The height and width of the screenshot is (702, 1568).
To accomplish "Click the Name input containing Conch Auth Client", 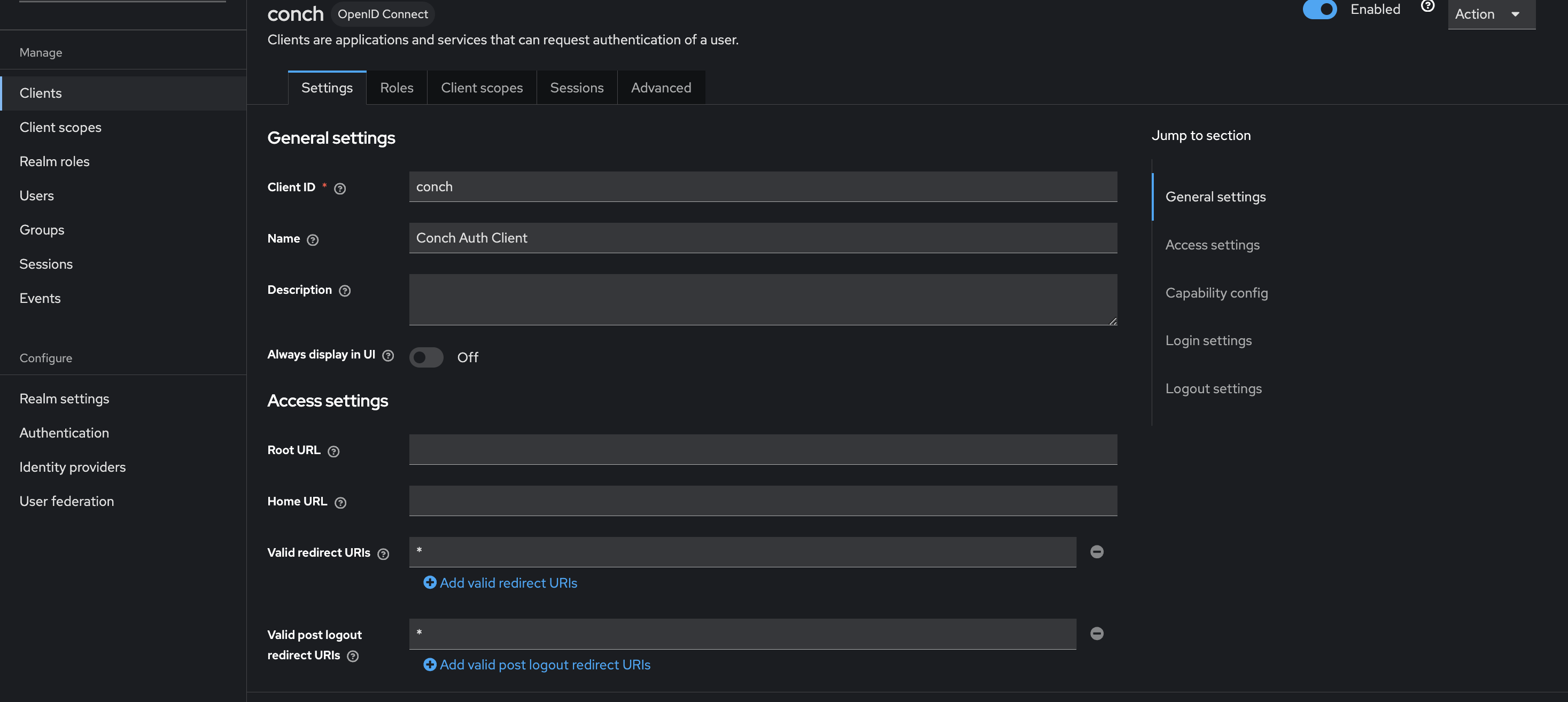I will pos(763,238).
